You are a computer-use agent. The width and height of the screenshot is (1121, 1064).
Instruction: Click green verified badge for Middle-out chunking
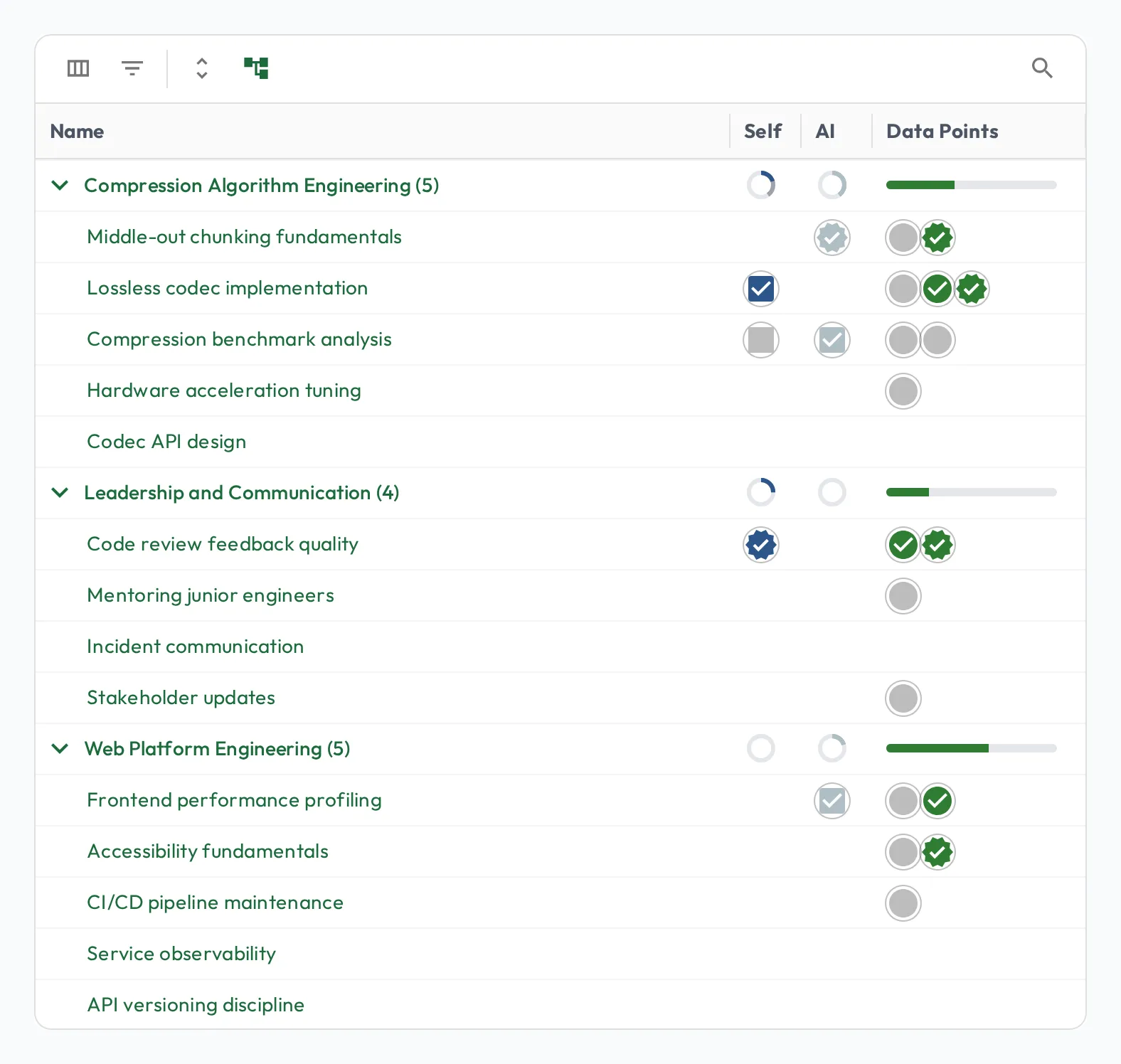[x=937, y=238]
